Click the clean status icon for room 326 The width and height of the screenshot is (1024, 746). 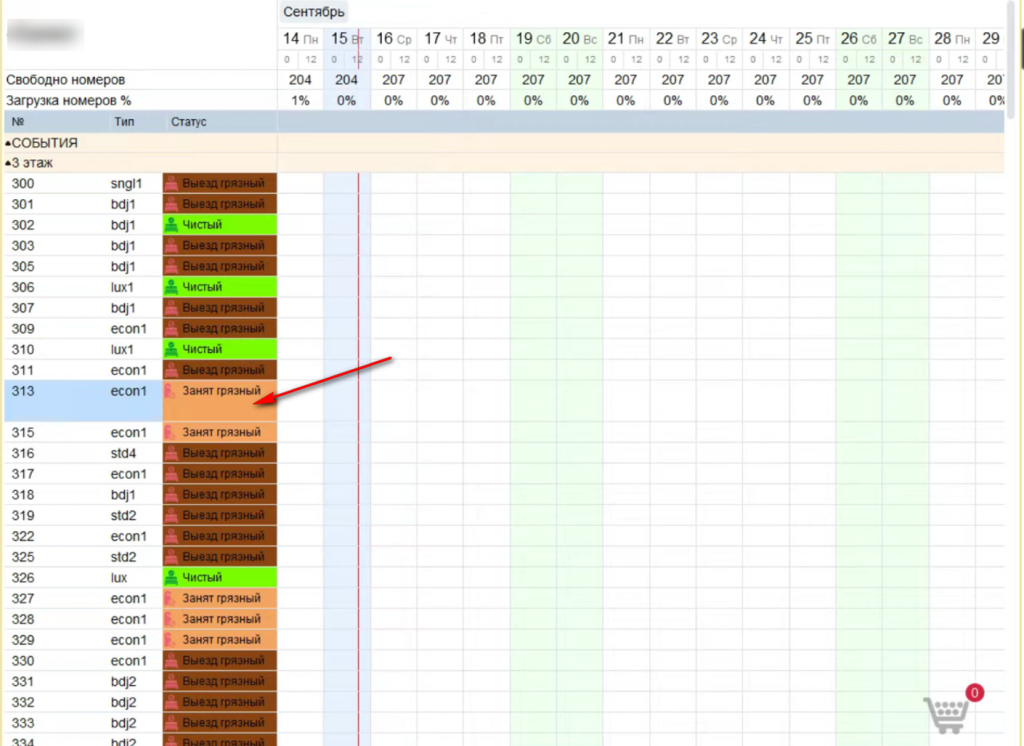171,577
